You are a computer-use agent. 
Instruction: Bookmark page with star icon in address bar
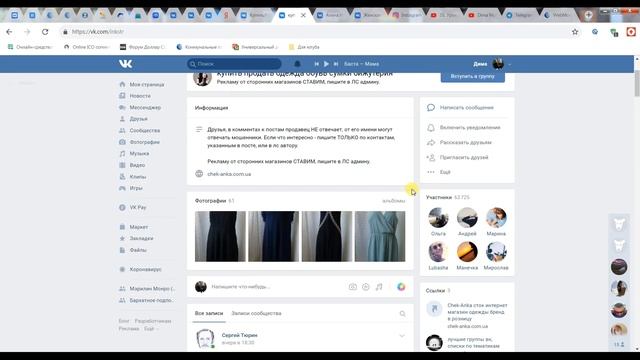tap(575, 32)
